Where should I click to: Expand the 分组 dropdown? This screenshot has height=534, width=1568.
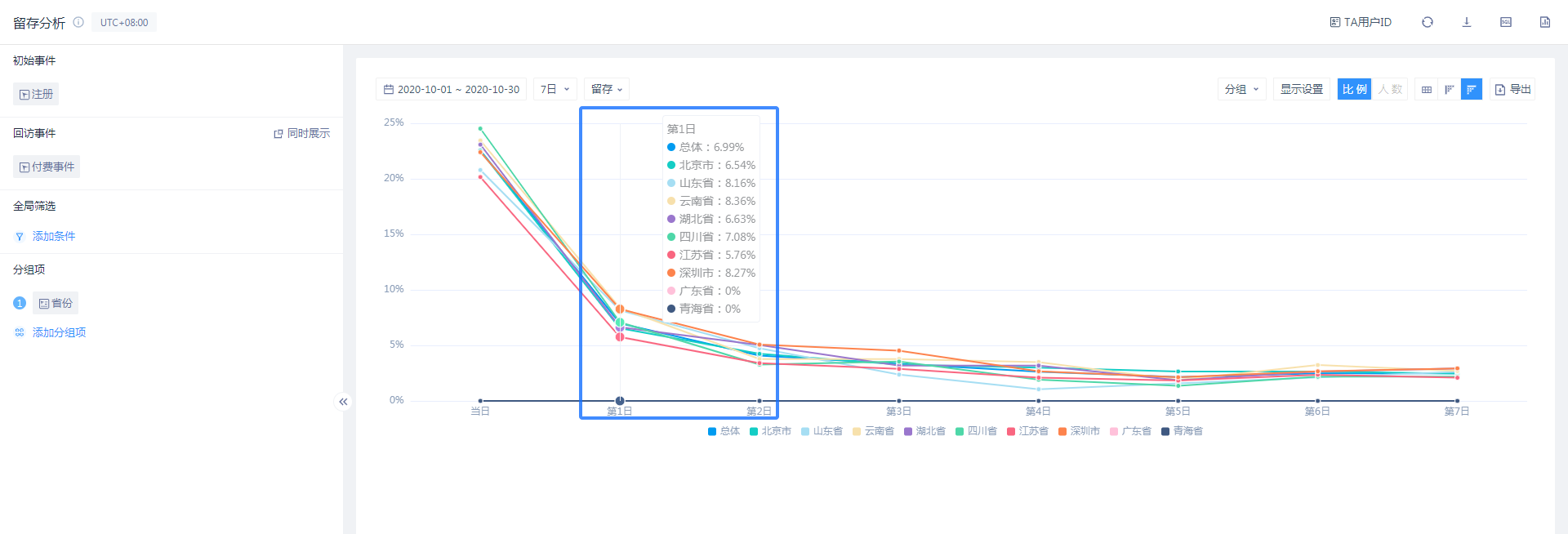(x=1241, y=89)
